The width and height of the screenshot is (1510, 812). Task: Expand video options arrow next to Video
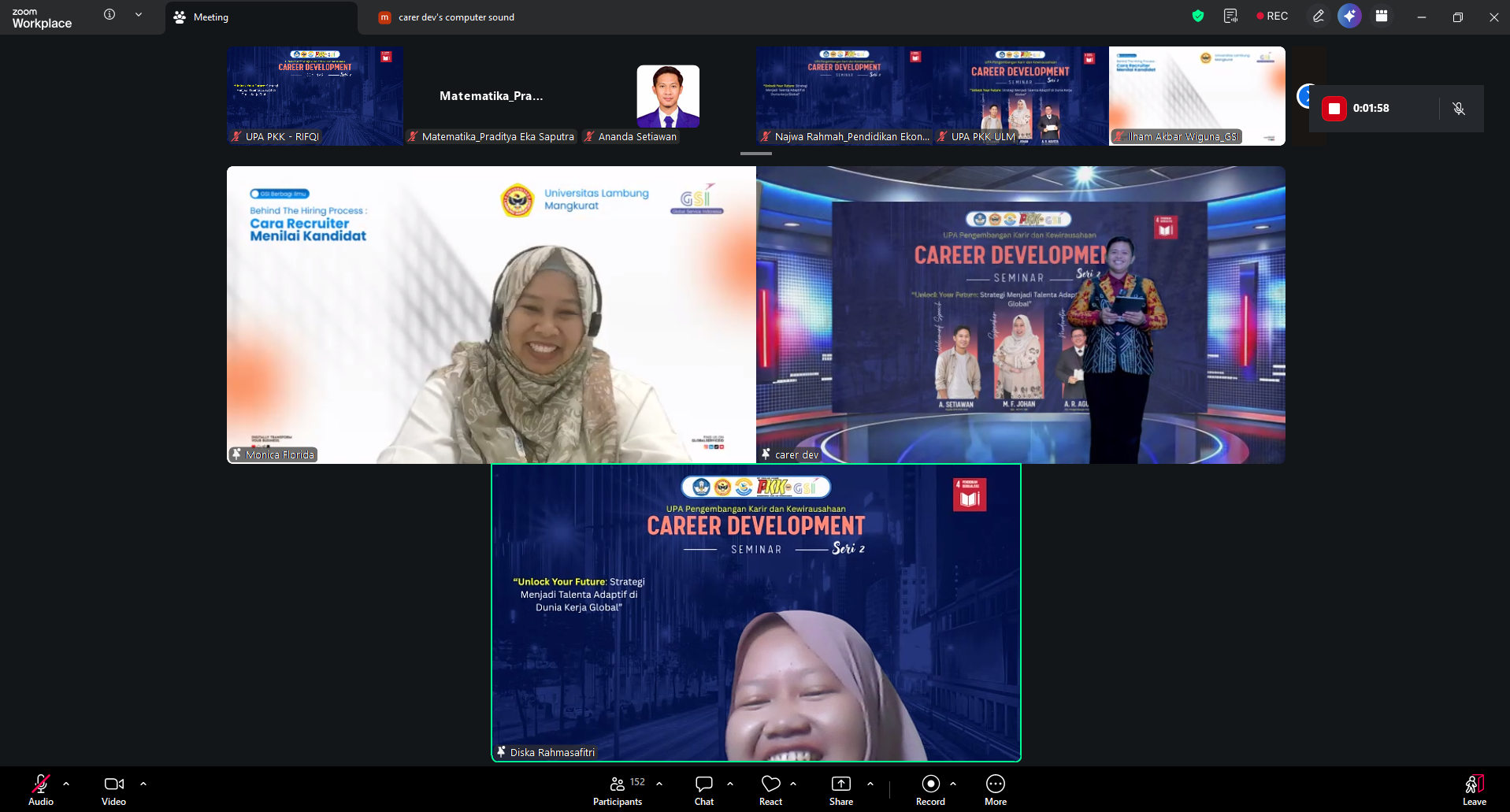pyautogui.click(x=143, y=784)
